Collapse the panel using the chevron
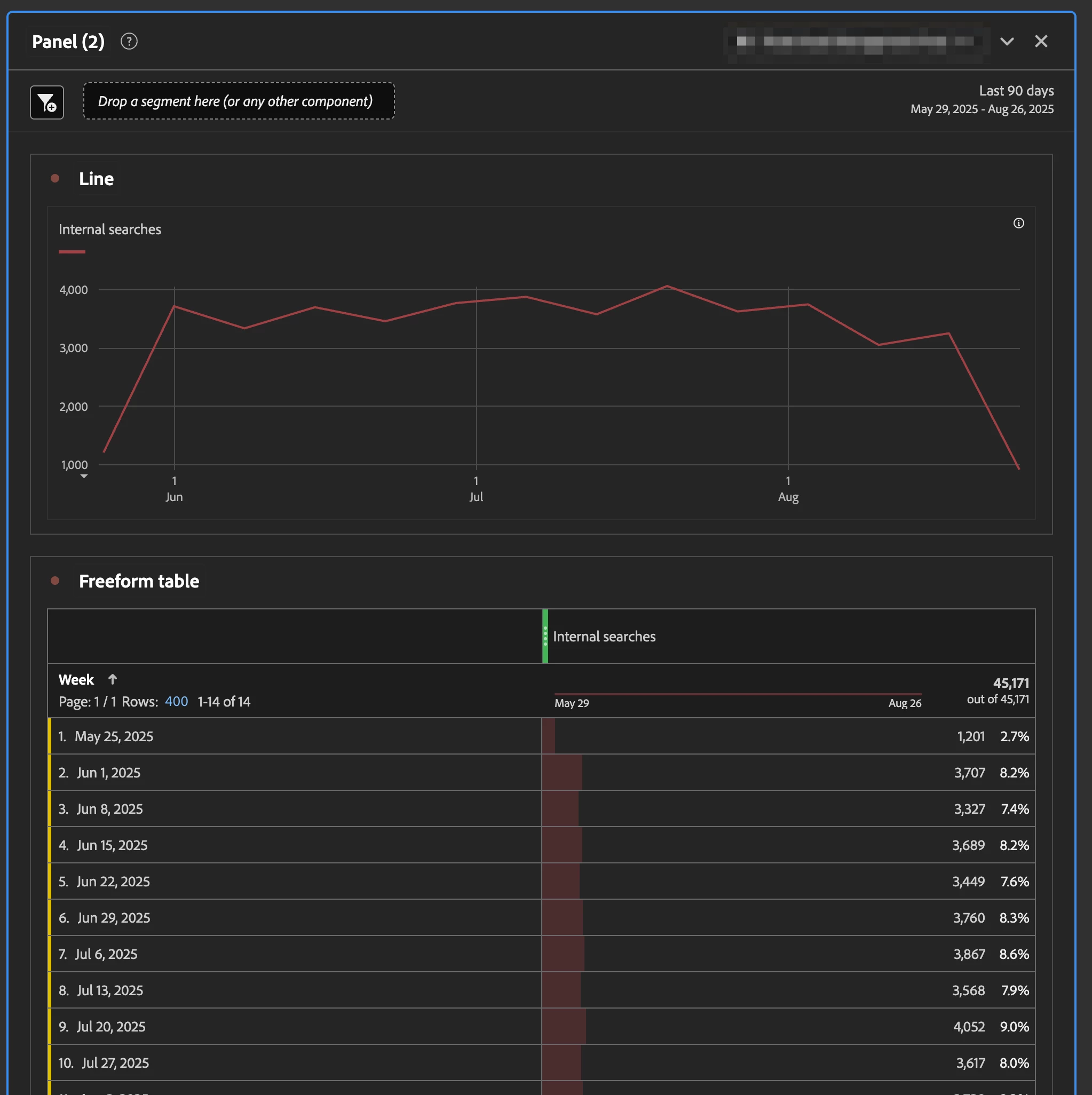This screenshot has width=1092, height=1095. (x=1007, y=42)
